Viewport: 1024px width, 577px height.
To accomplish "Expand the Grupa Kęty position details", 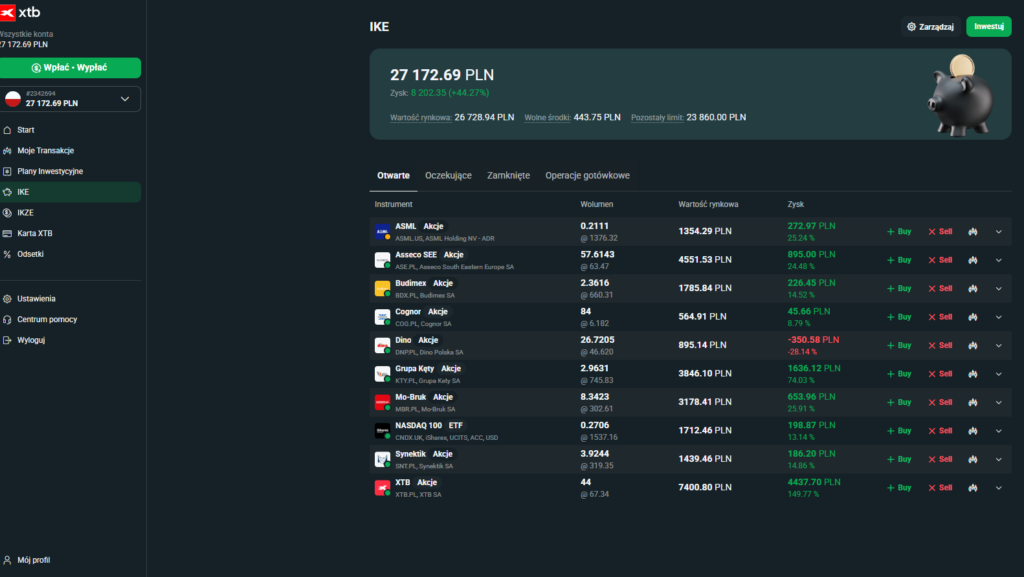I will click(999, 374).
